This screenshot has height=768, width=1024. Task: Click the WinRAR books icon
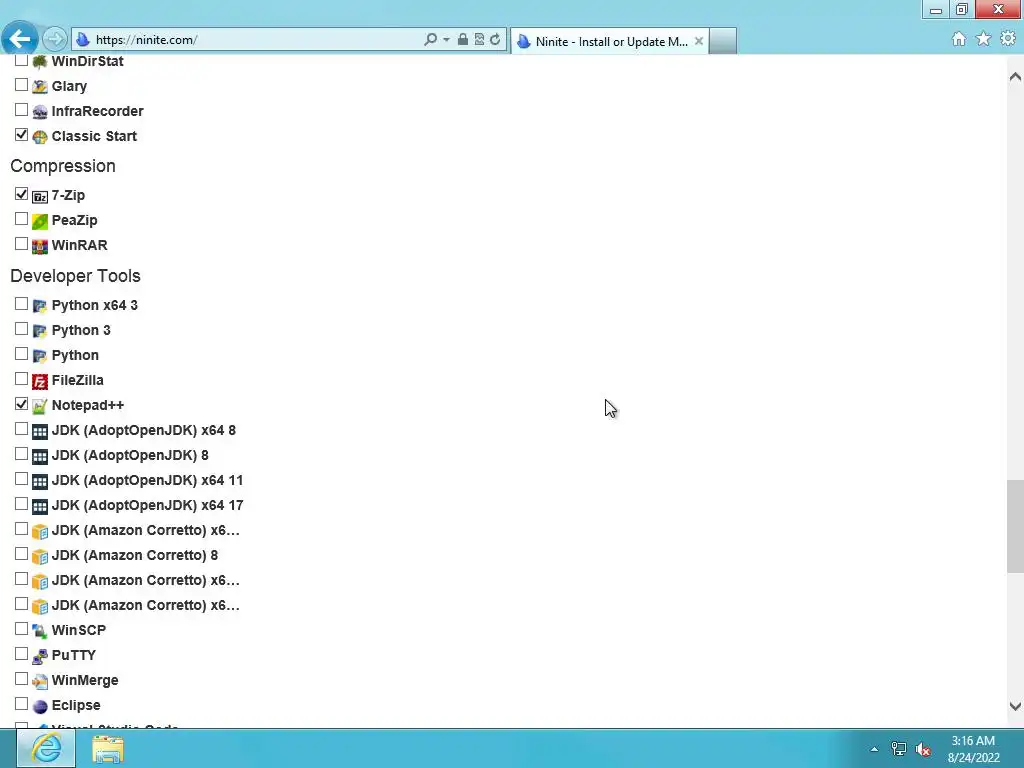pyautogui.click(x=40, y=246)
